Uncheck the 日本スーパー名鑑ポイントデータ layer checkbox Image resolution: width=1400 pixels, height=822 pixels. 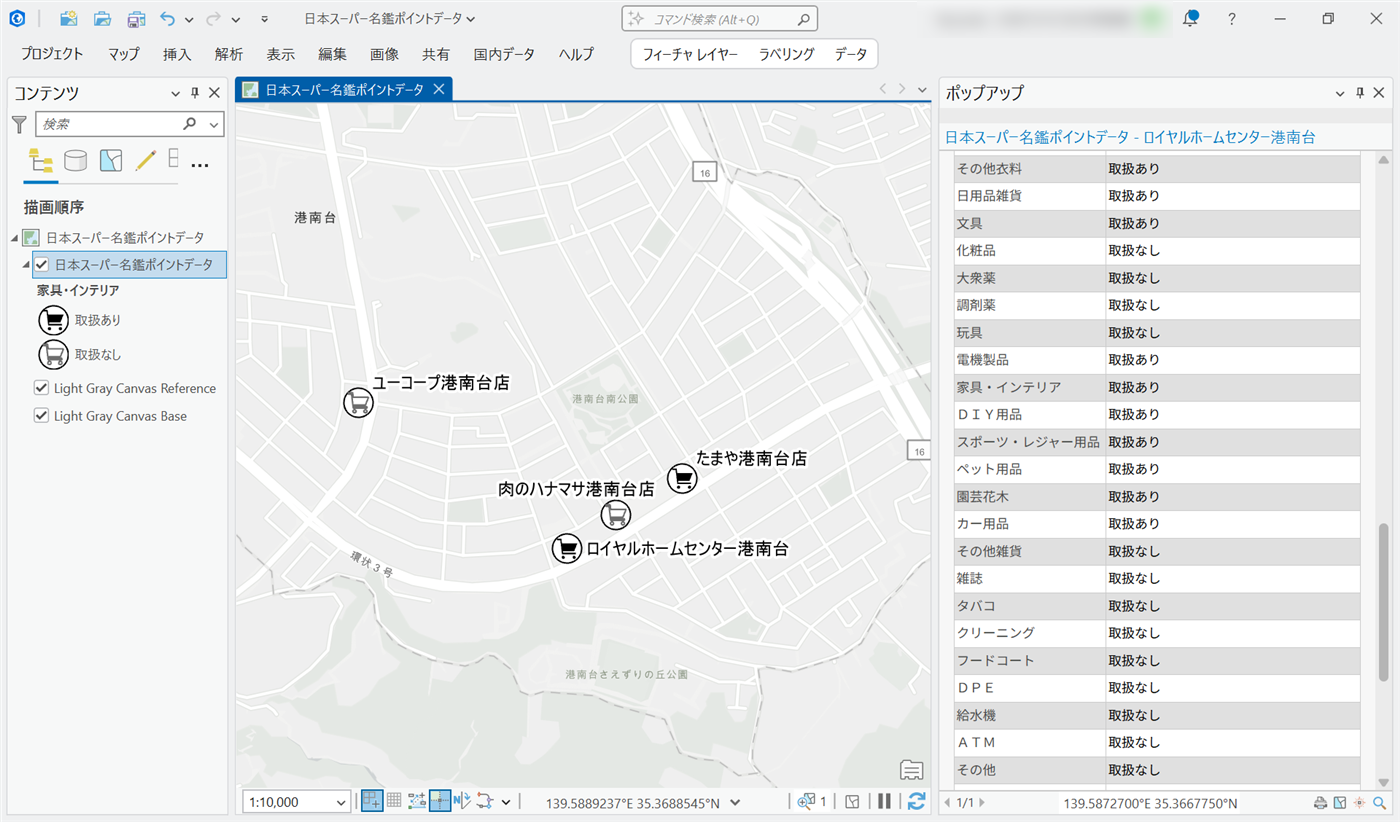[42, 265]
